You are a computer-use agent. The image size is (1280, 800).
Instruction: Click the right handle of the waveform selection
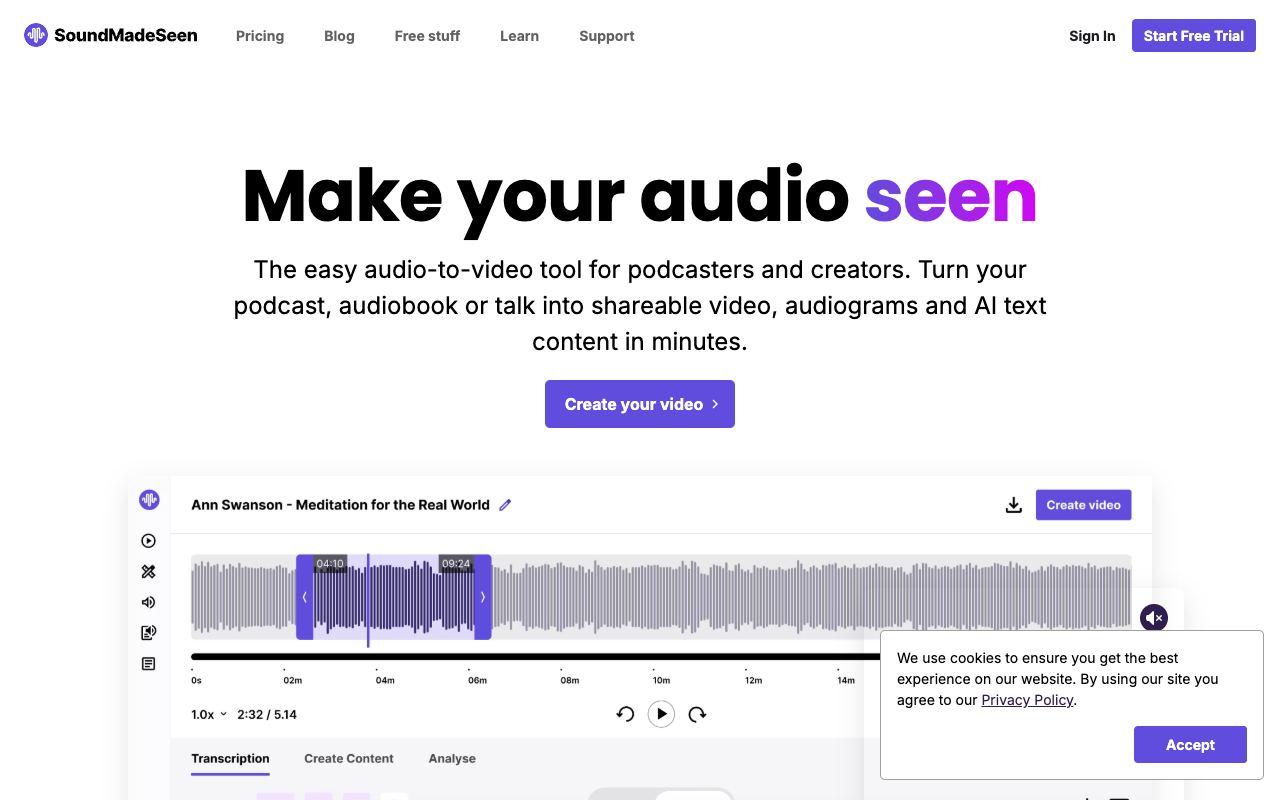pos(483,597)
